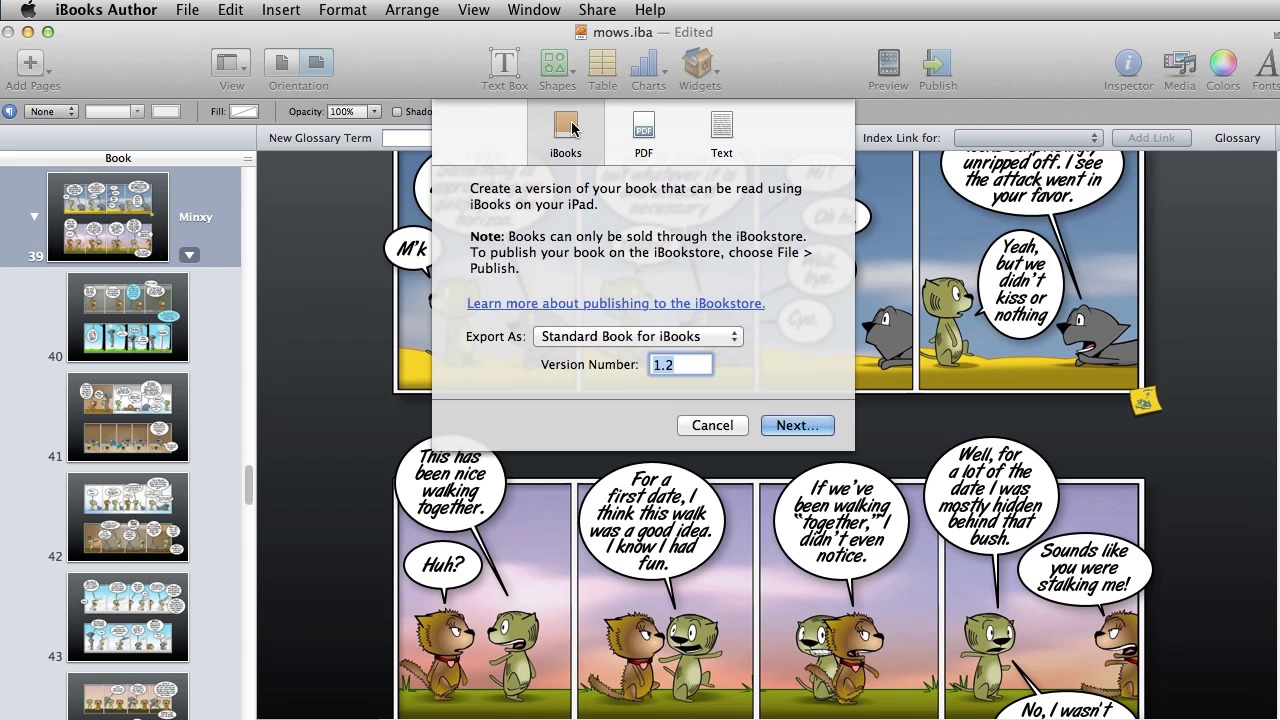Collapse the Minxy chapter disclosure triangle
This screenshot has height=720, width=1280.
tap(34, 217)
